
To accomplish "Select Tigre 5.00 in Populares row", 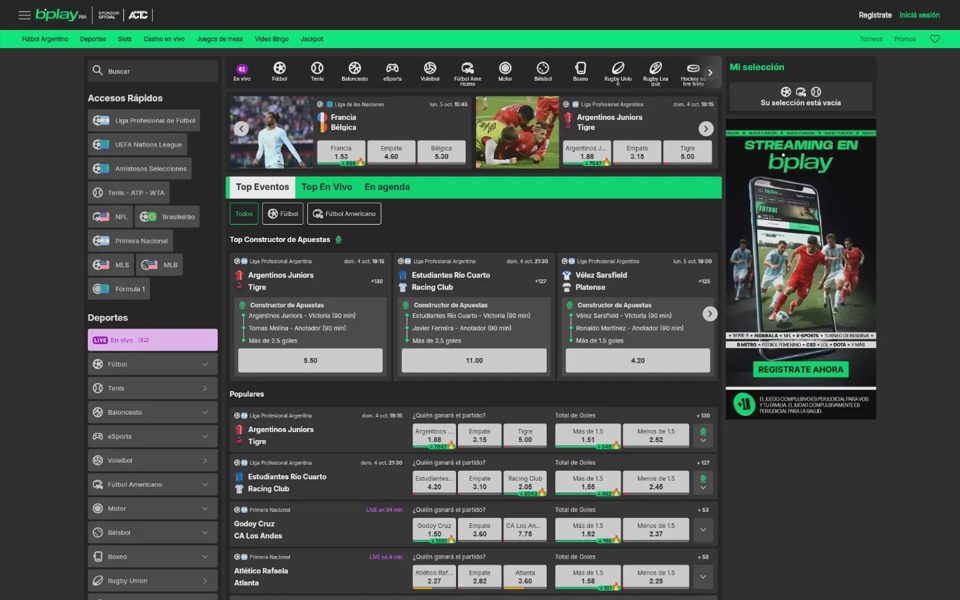I will coord(525,435).
